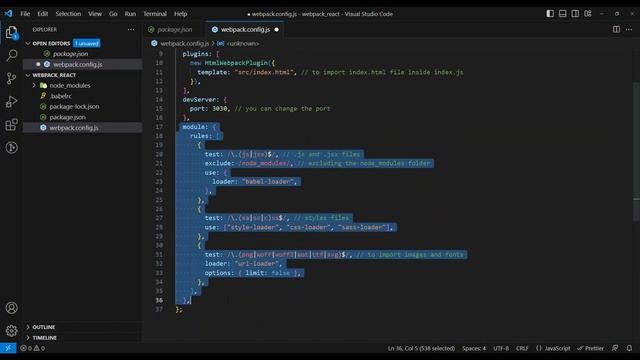Collapse the Open Editors section
This screenshot has height=360, width=640.
(28, 43)
